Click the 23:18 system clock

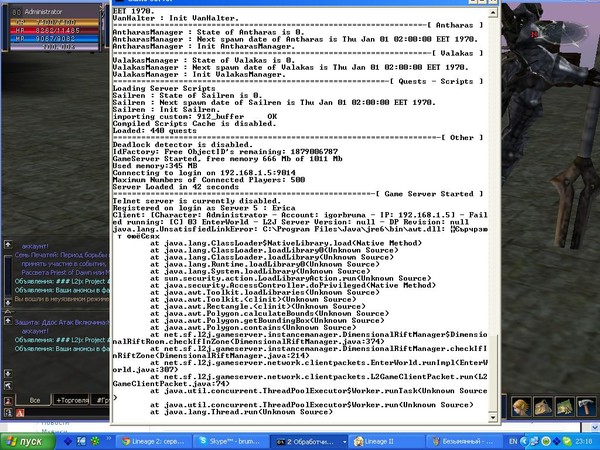[x=583, y=442]
